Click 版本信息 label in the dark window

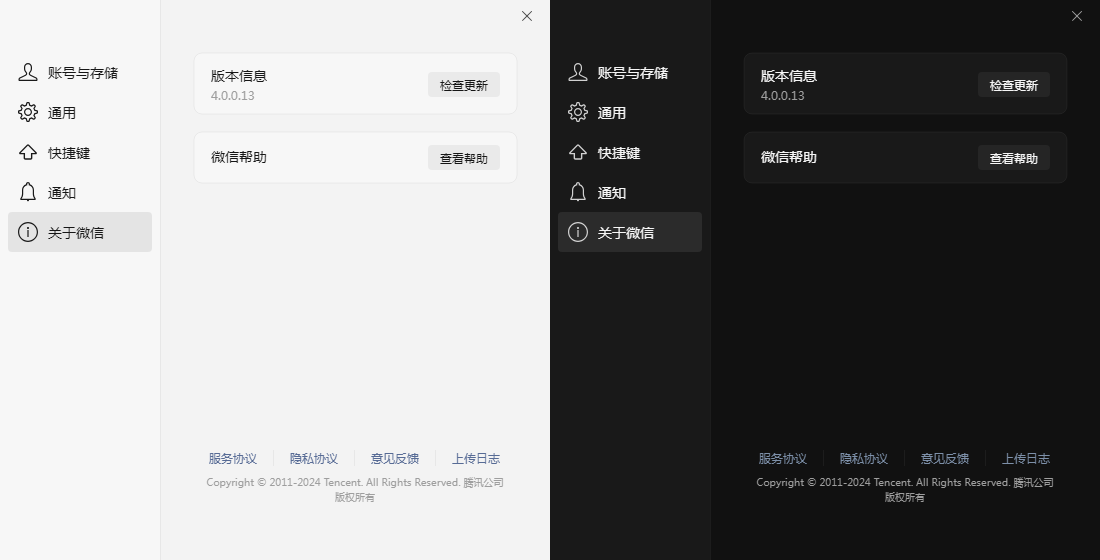[789, 76]
